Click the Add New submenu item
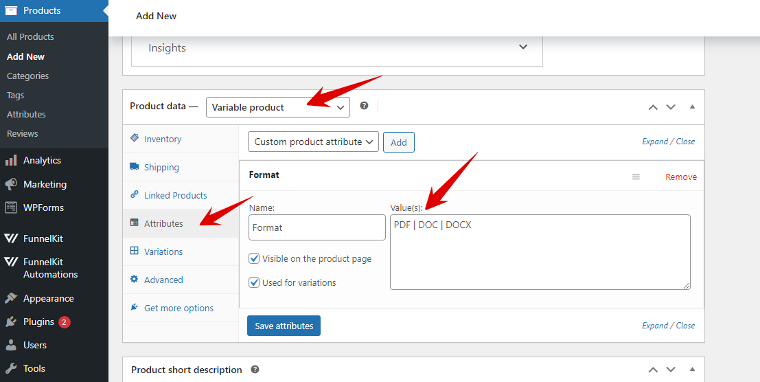Screen dimensions: 760x382 tap(26, 57)
